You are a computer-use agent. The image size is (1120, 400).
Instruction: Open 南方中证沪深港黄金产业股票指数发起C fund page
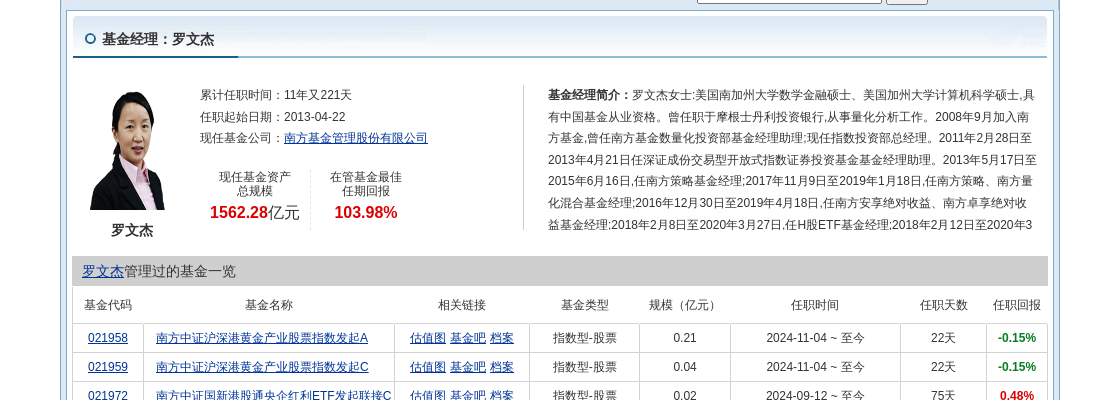pyautogui.click(x=262, y=367)
